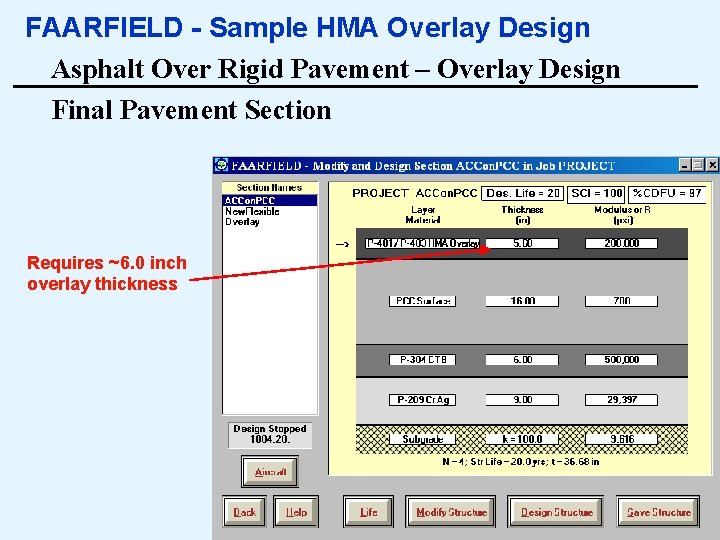Open the Aircraft window button
The height and width of the screenshot is (540, 720).
pyautogui.click(x=270, y=472)
